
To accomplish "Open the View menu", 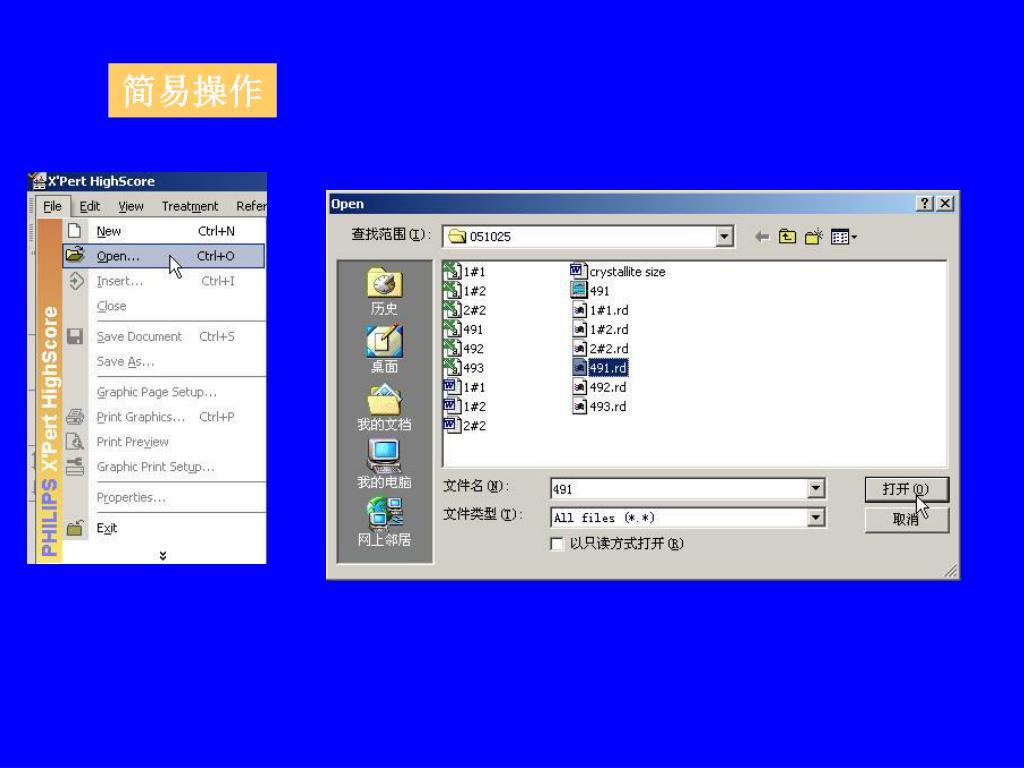I will click(x=131, y=206).
